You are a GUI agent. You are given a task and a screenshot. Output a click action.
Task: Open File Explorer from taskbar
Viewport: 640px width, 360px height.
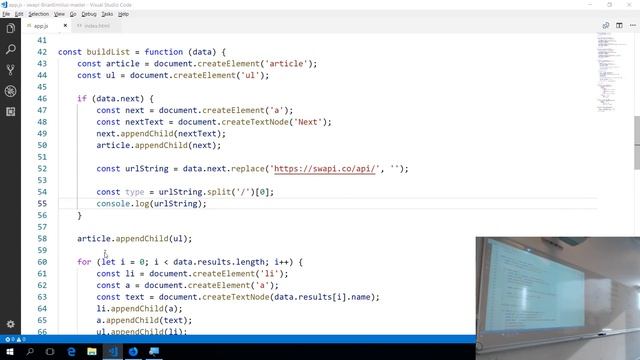pos(92,351)
